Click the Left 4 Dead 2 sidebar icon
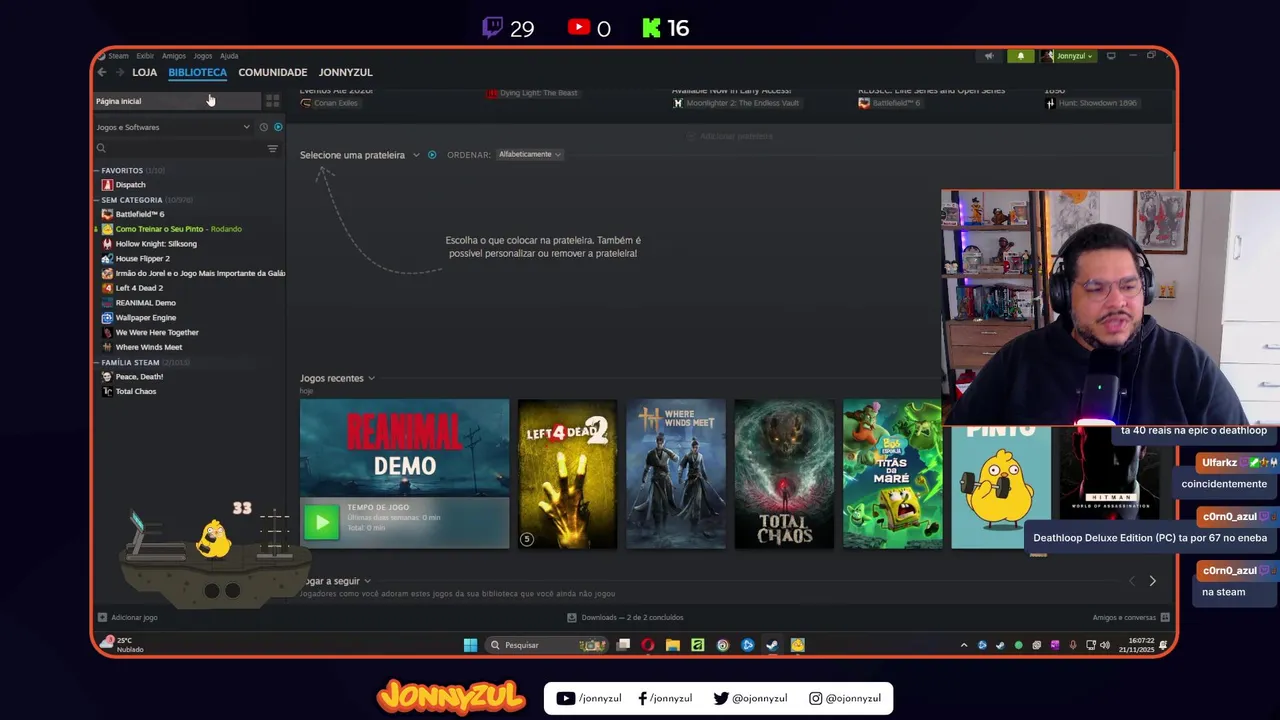This screenshot has height=720, width=1280. pos(107,288)
